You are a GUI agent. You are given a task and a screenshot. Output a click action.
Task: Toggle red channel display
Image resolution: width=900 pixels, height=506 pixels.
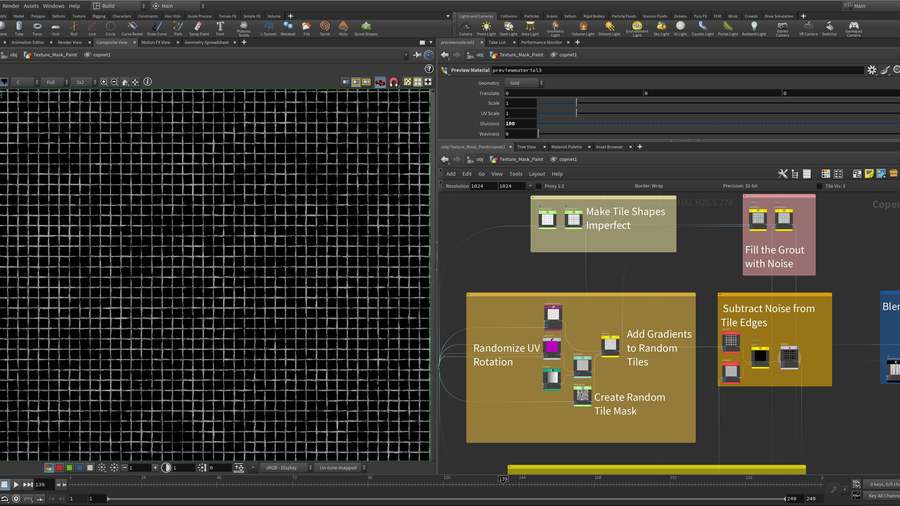click(59, 468)
